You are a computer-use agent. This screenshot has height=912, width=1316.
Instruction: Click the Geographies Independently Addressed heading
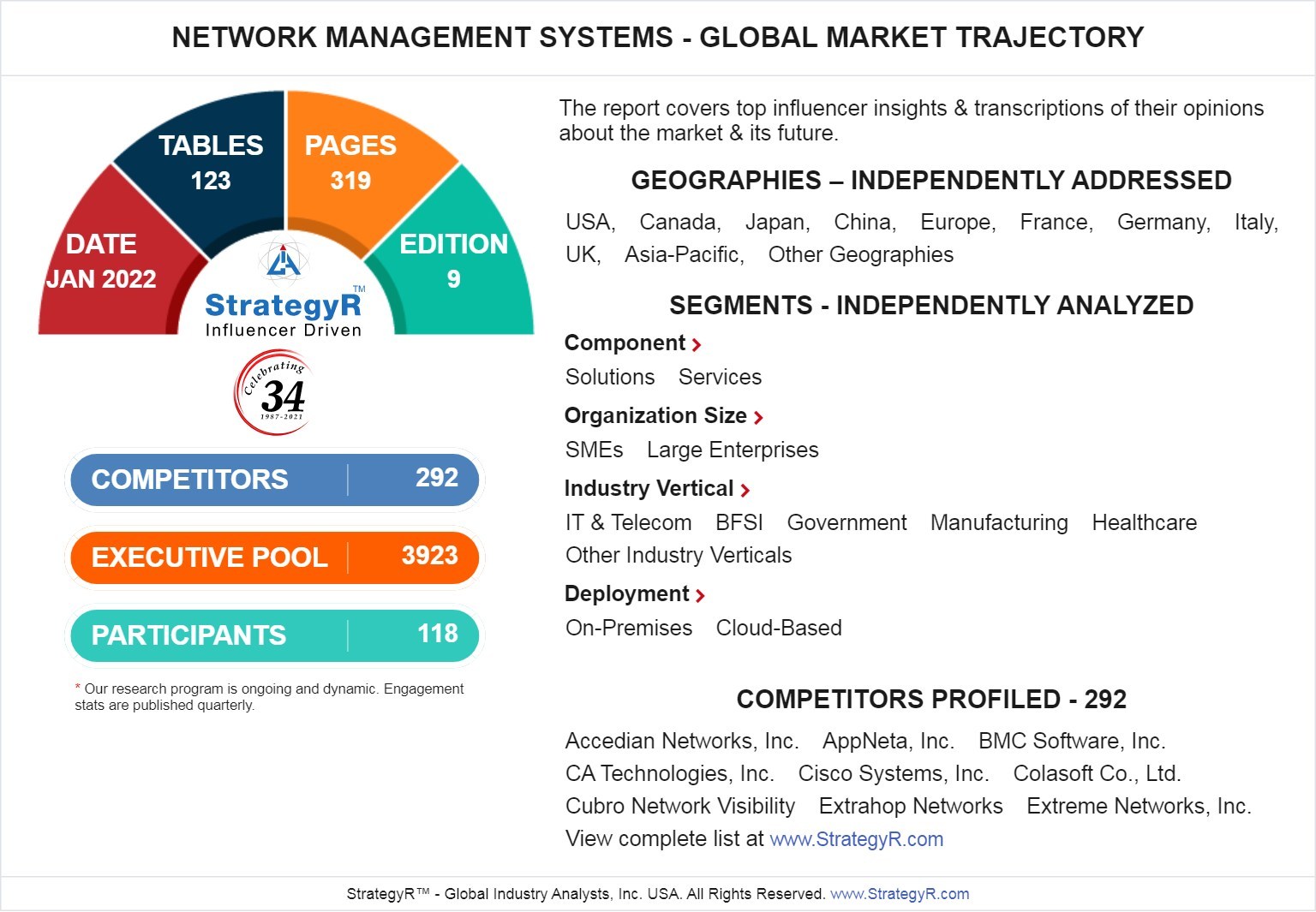[x=931, y=181]
